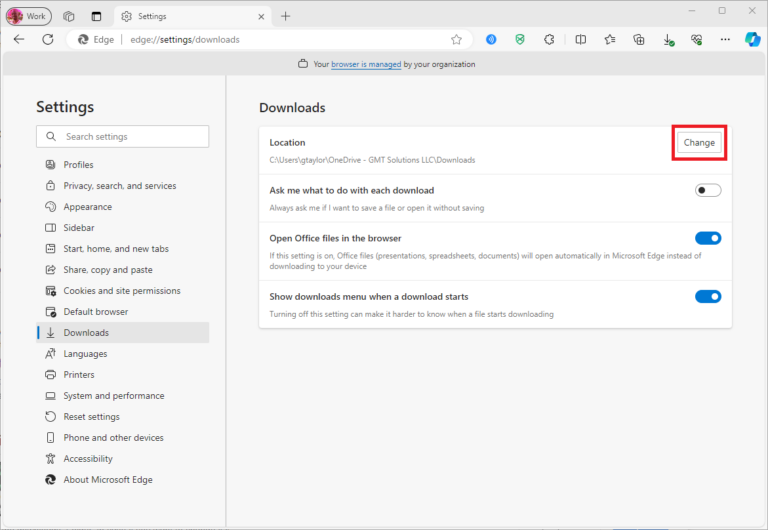
Task: Open Cookies and site permissions section
Action: pyautogui.click(x=122, y=291)
